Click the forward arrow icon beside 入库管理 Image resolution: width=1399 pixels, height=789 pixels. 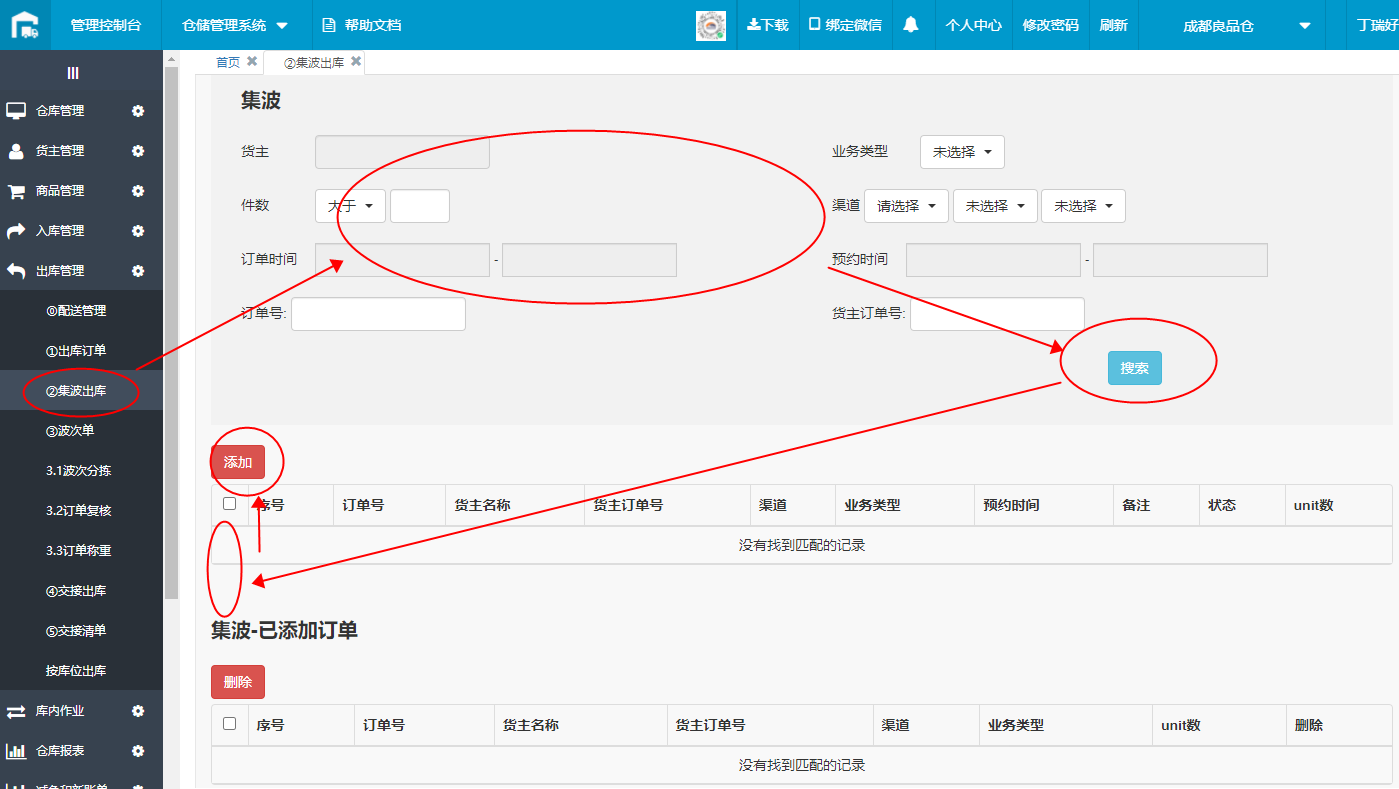pyautogui.click(x=16, y=231)
